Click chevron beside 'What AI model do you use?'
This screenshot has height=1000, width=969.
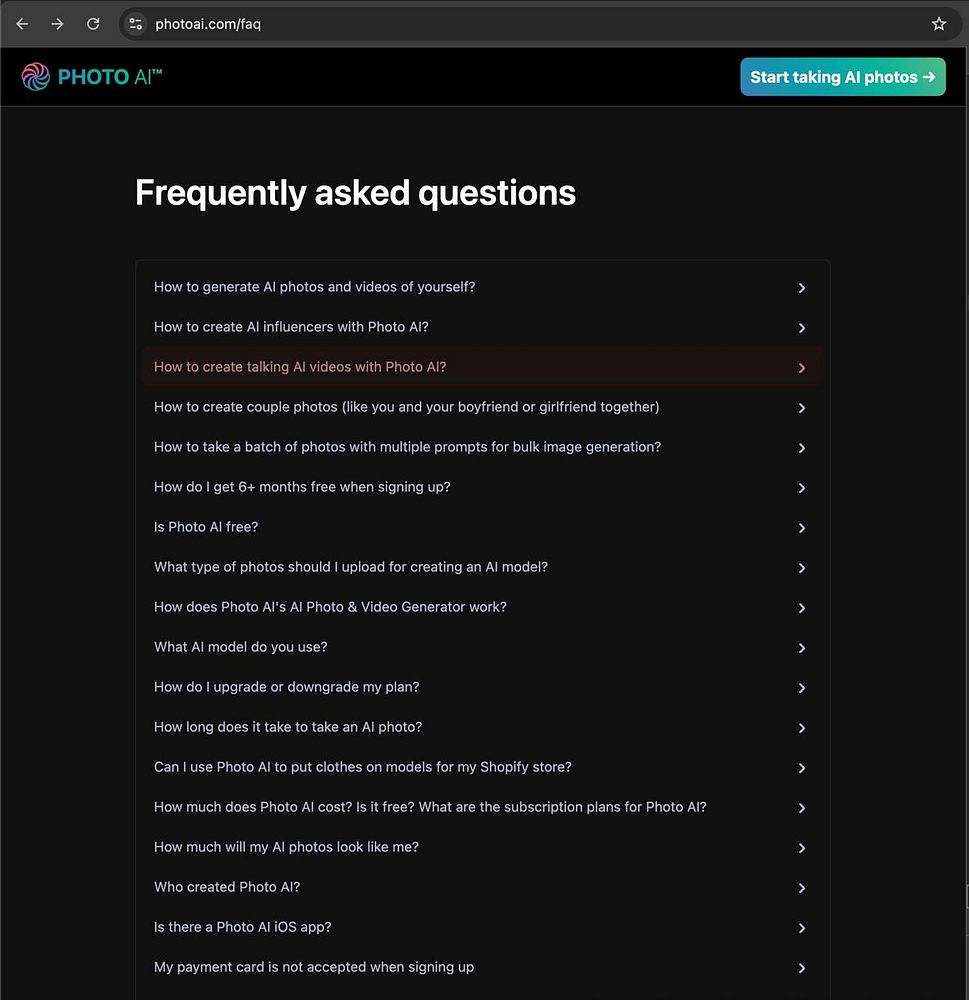[801, 648]
